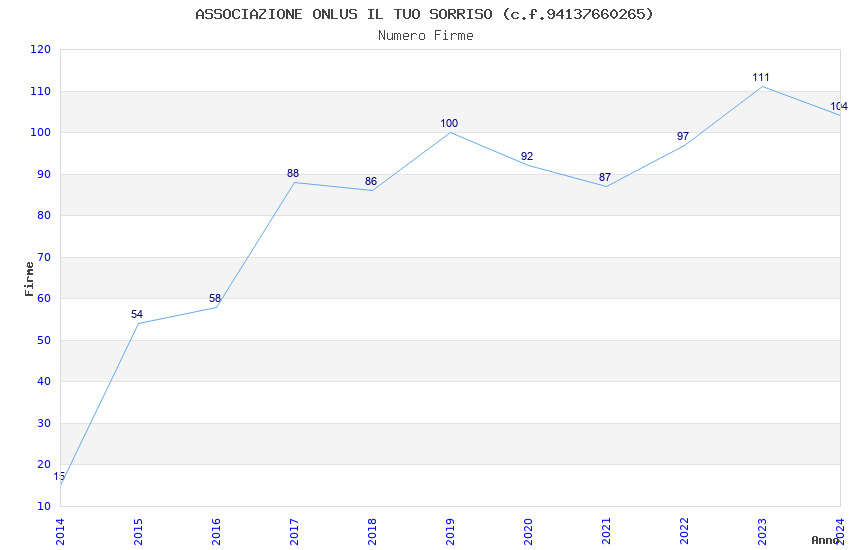The height and width of the screenshot is (550, 850).
Task: Click the y-axis value 30
Action: point(44,423)
